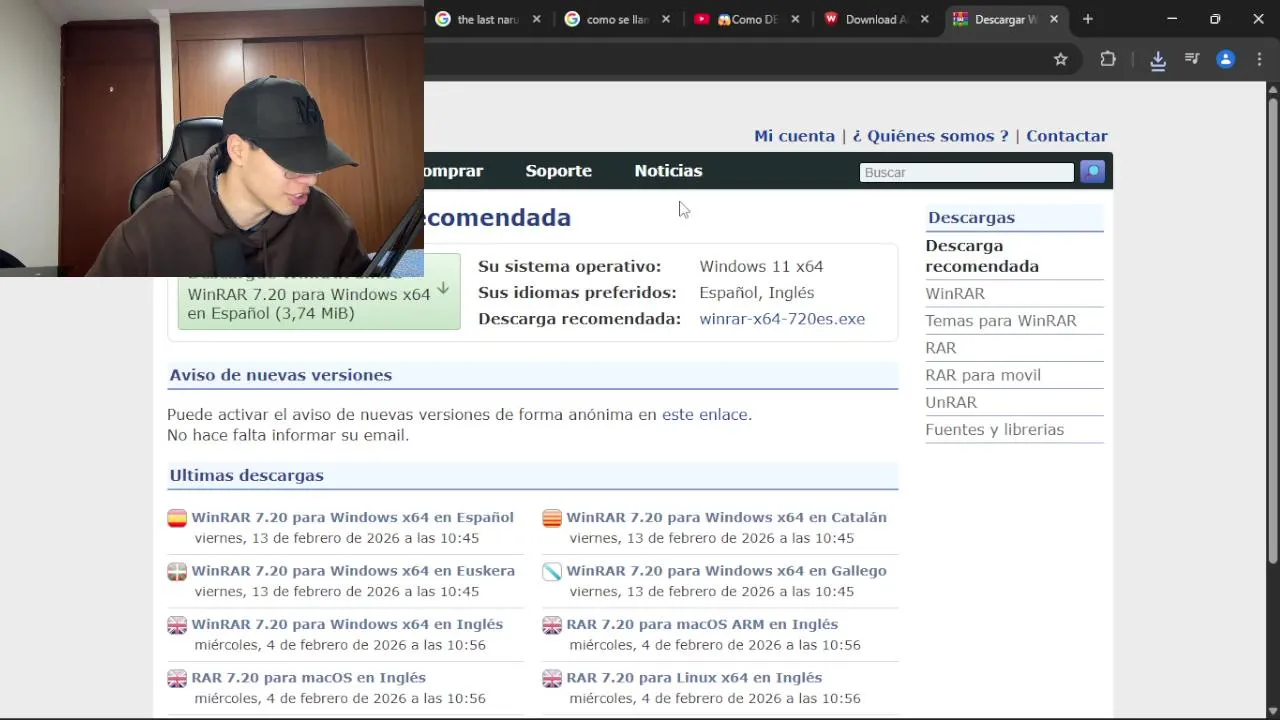The width and height of the screenshot is (1280, 720).
Task: Open UnRAR in the Descargas sidebar
Action: pos(951,402)
